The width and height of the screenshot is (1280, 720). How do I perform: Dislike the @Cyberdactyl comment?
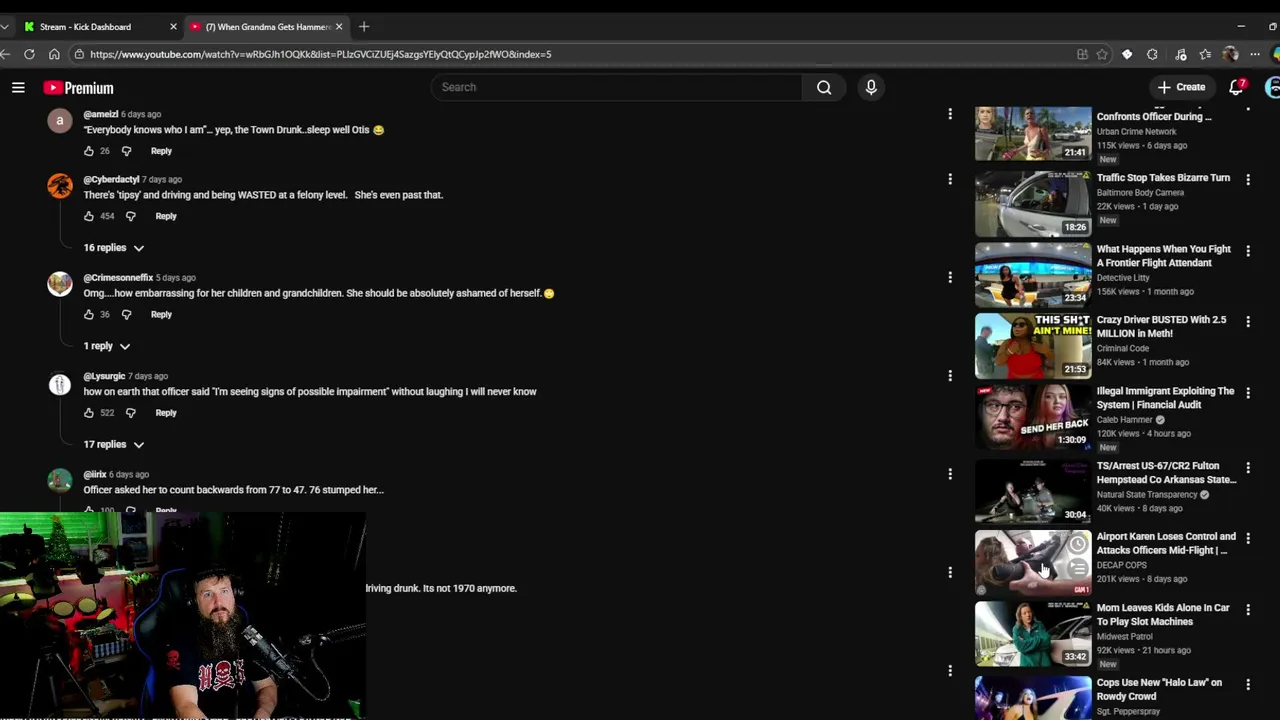pos(130,216)
